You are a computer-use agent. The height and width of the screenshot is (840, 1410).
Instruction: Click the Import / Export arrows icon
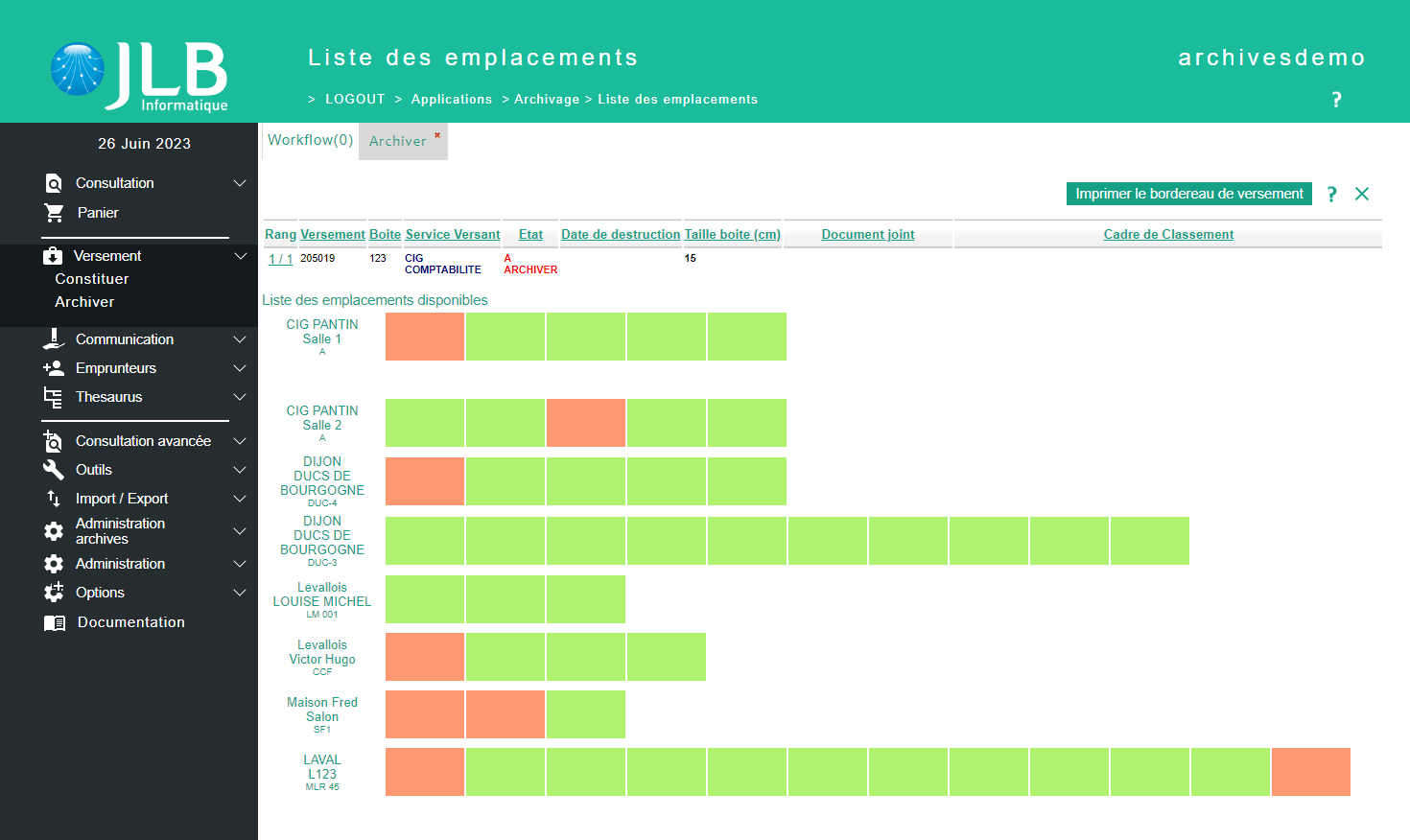click(54, 499)
